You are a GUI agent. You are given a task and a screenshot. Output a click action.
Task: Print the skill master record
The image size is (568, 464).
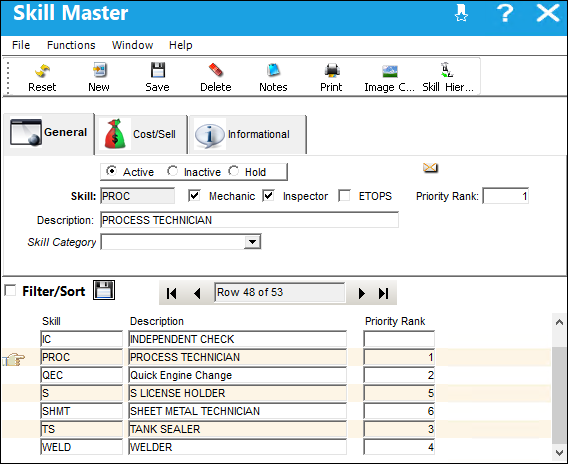coord(331,77)
